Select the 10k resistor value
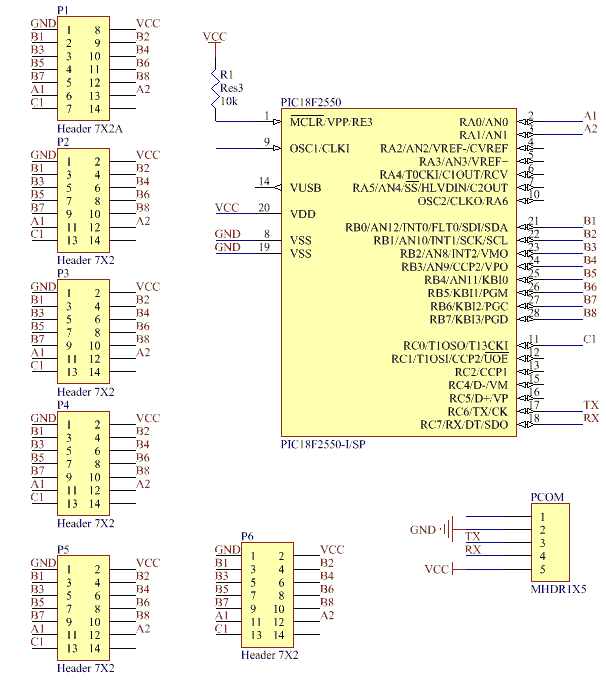This screenshot has height=685, width=606. [229, 101]
